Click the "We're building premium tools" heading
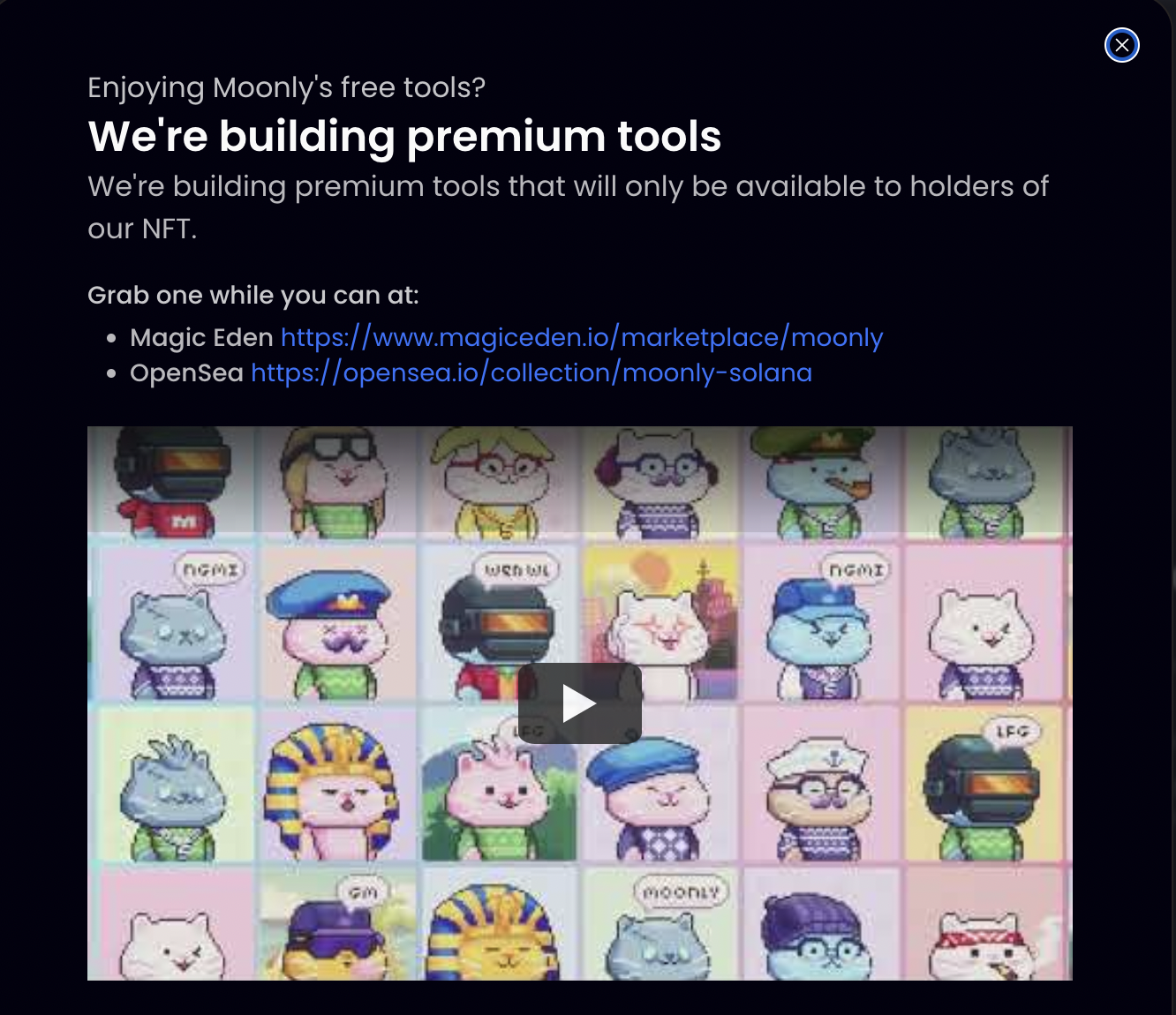Image resolution: width=1176 pixels, height=1015 pixels. [404, 136]
